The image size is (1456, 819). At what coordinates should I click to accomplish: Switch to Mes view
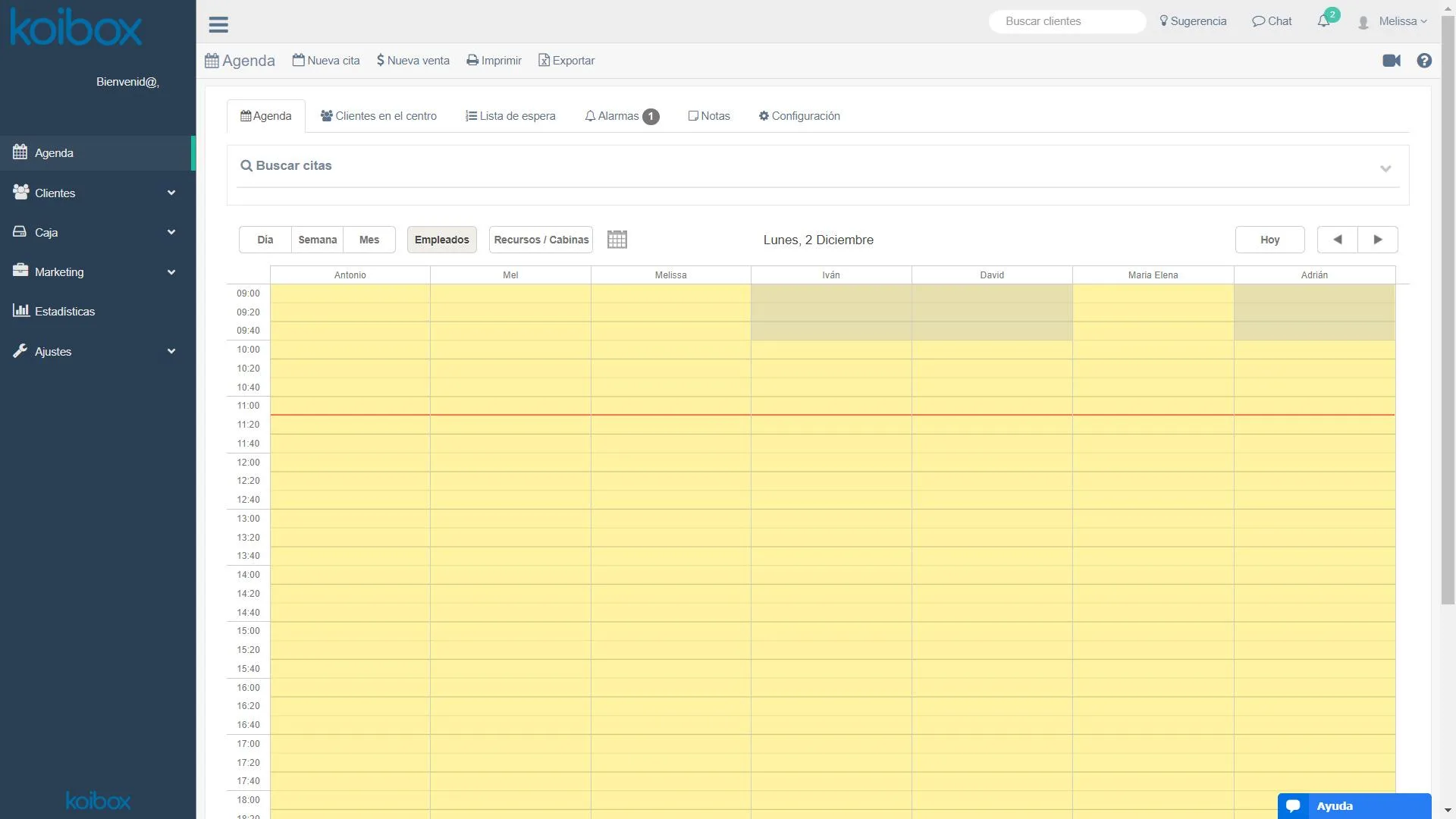369,240
